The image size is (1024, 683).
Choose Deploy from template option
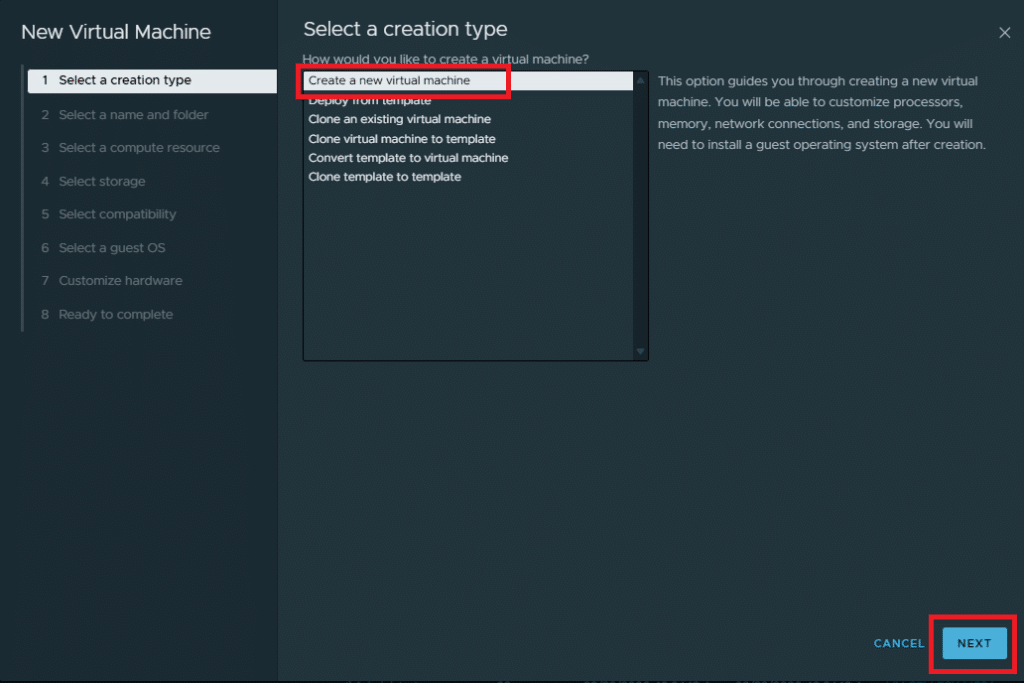(x=370, y=101)
